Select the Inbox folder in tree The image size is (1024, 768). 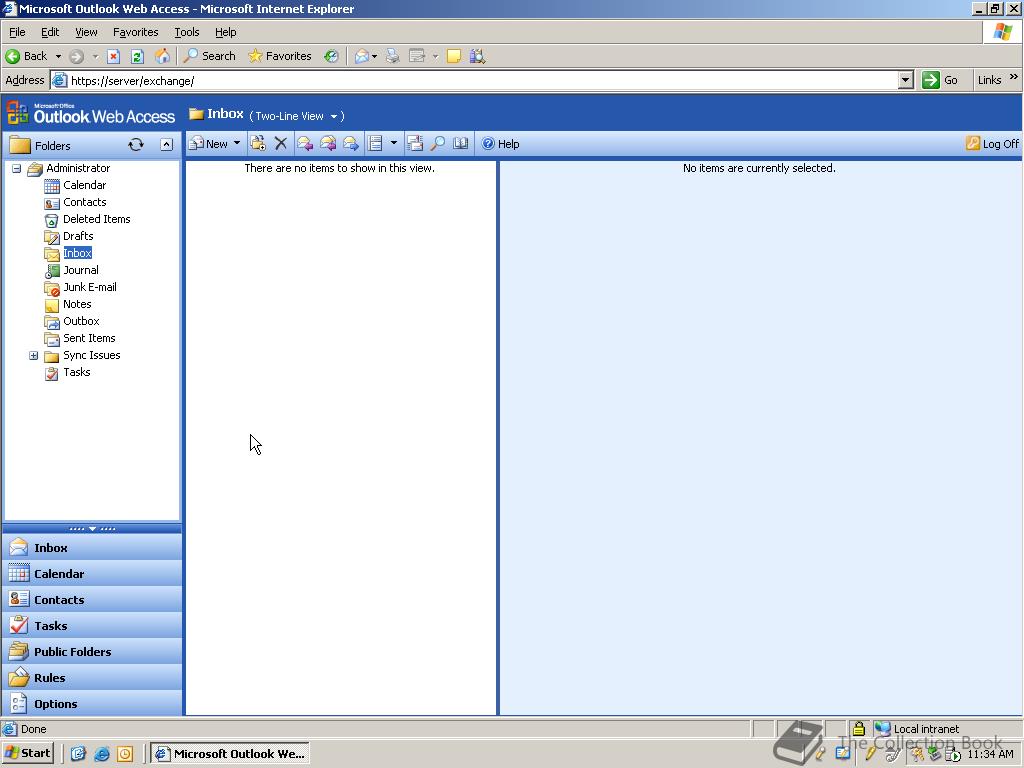pos(77,253)
